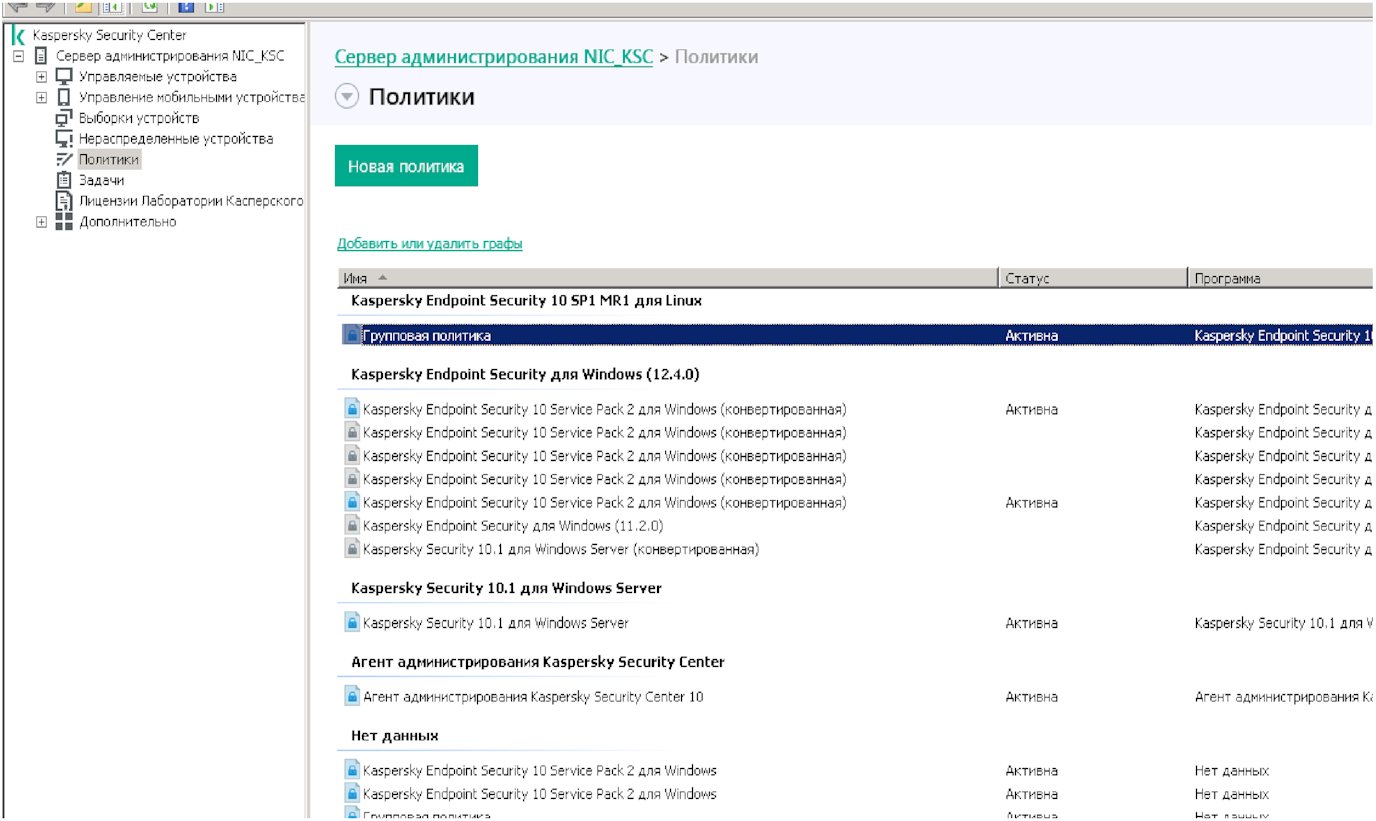Expand the Управляемые устройства tree node
This screenshot has height=821, width=1376.
(x=41, y=77)
